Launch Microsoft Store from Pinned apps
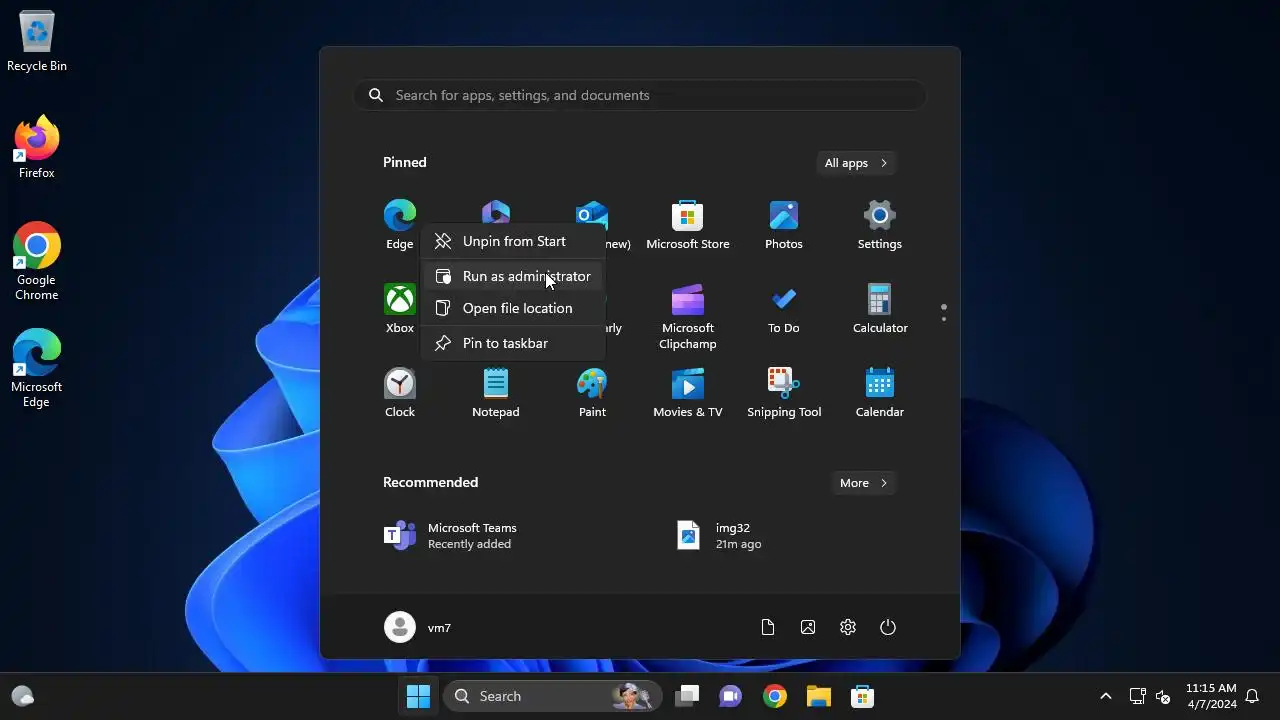This screenshot has height=720, width=1280. (688, 224)
